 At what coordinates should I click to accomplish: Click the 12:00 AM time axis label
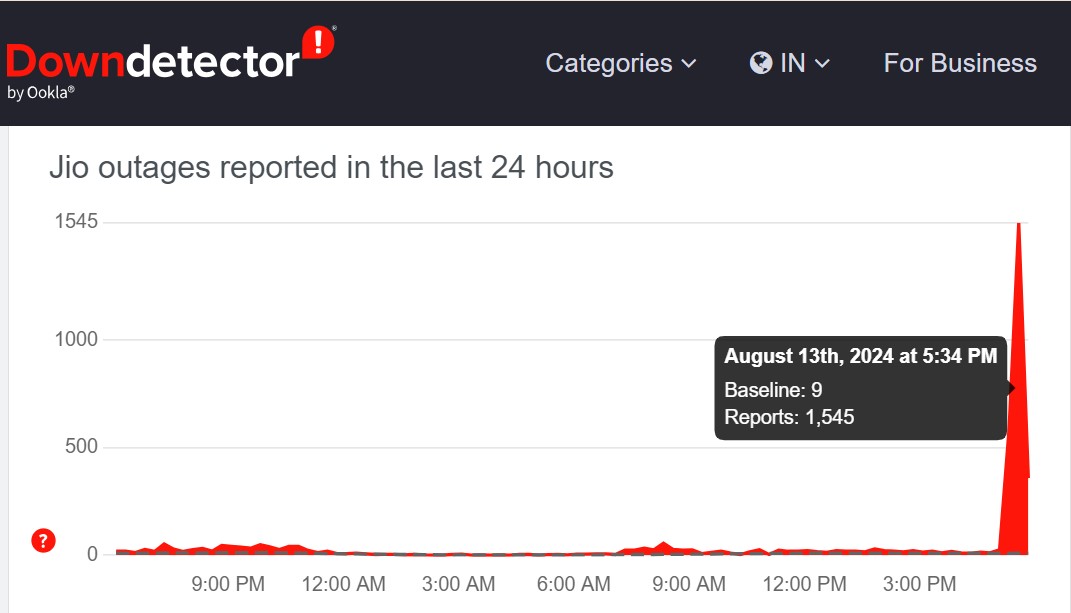[343, 584]
